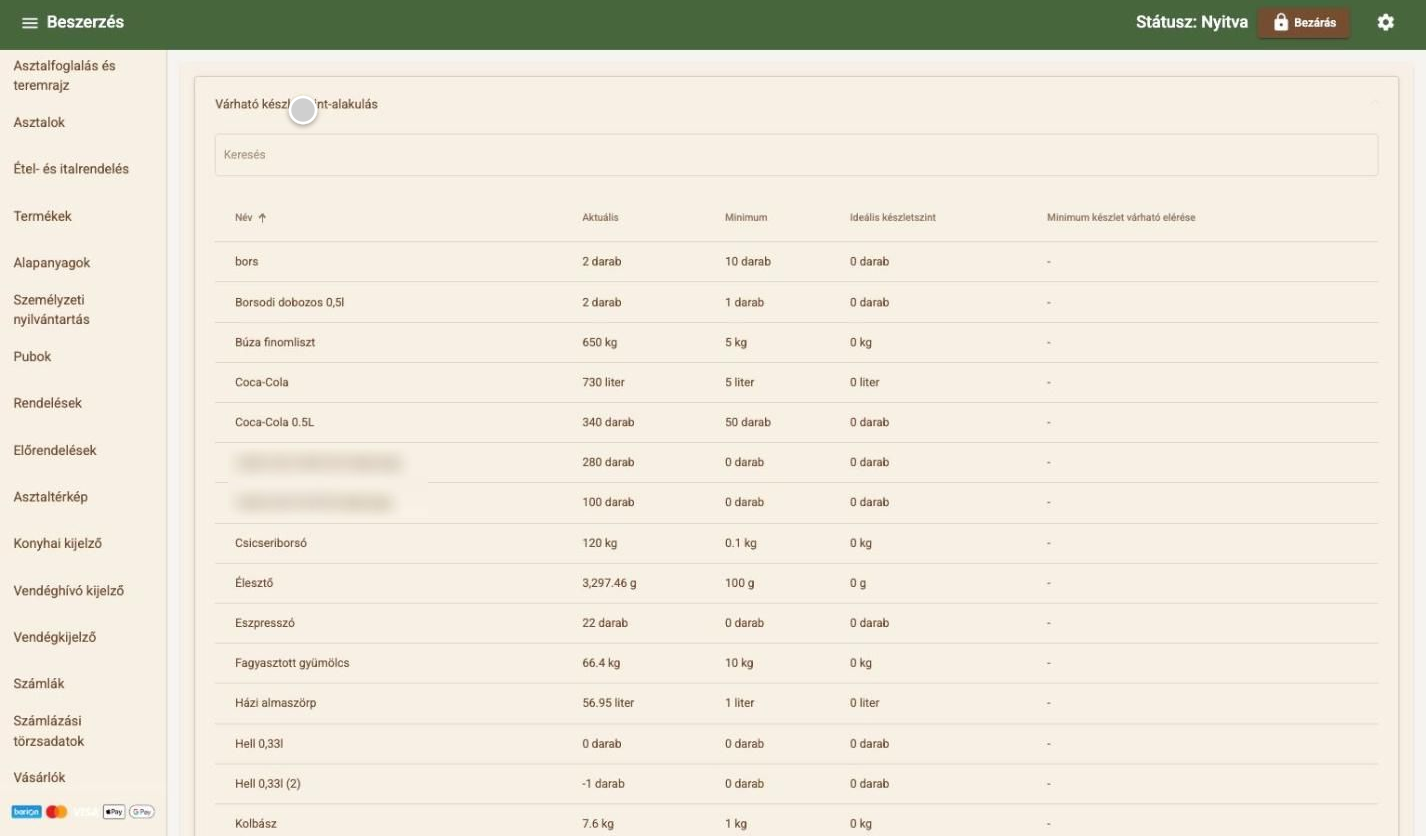Click the Fagyasztott gyümölcs table row

pyautogui.click(x=796, y=663)
